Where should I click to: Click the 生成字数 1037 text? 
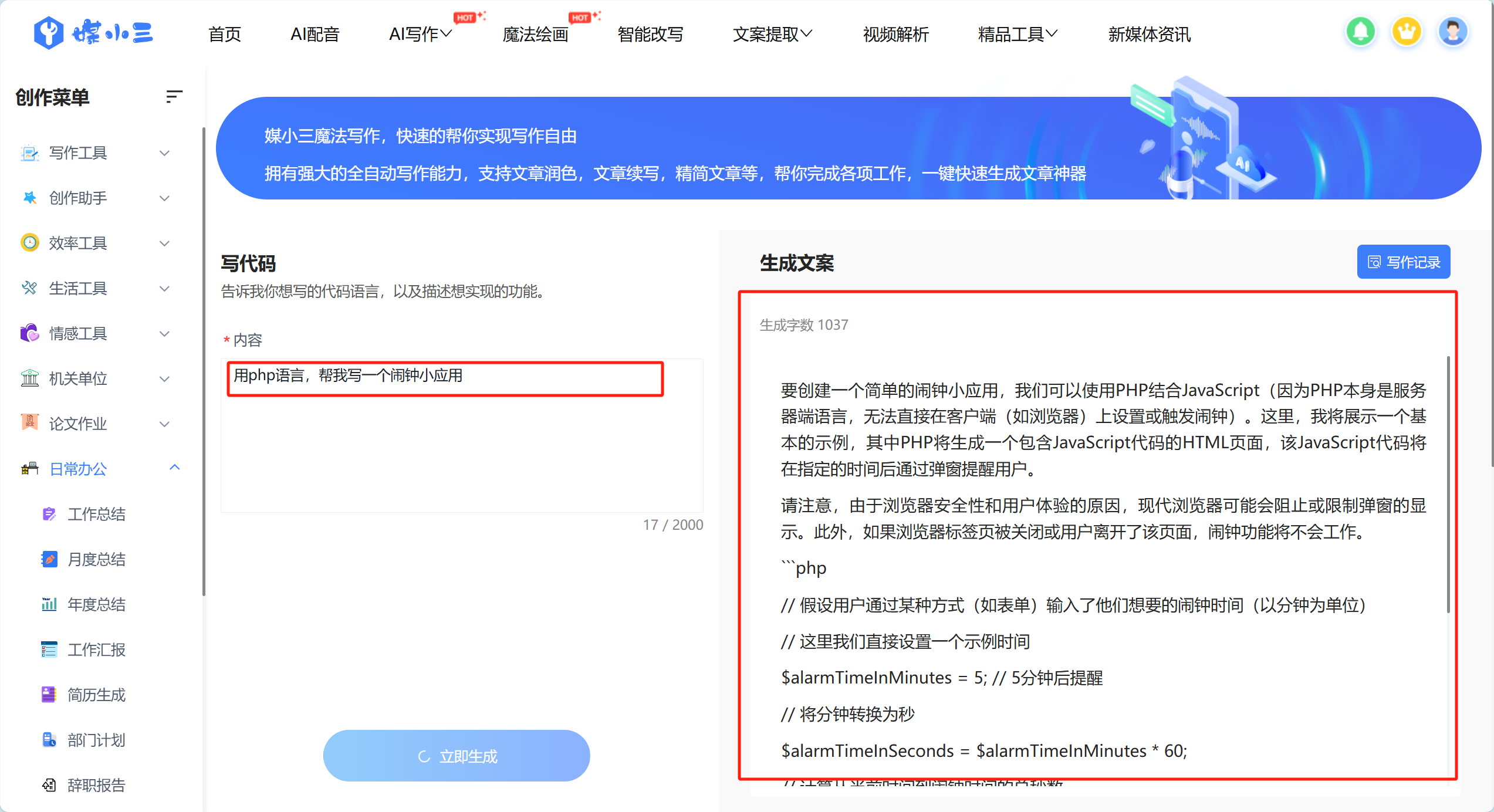pyautogui.click(x=804, y=324)
